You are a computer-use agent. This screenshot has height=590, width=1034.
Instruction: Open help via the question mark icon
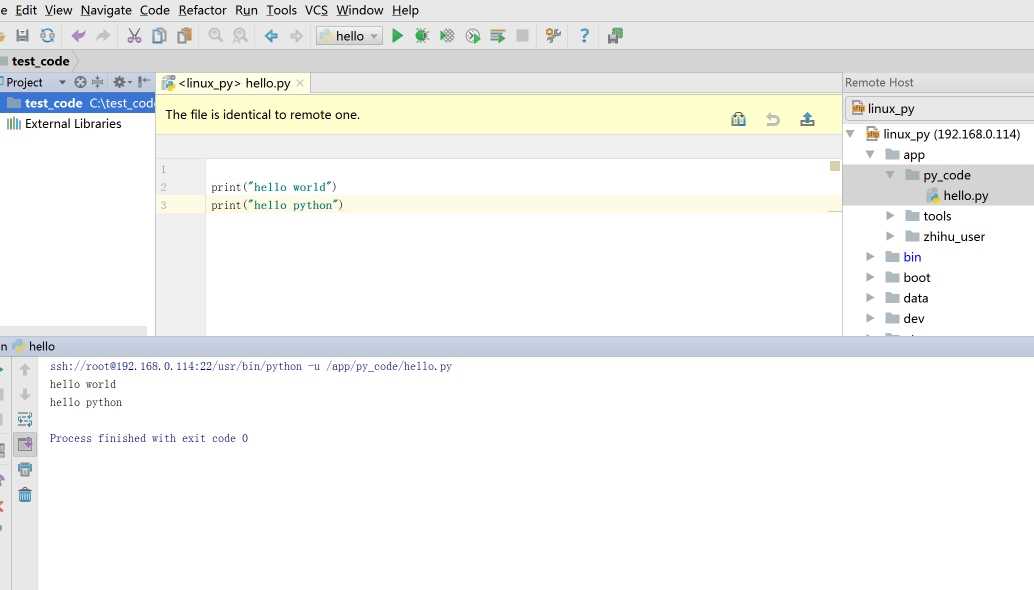coord(584,36)
